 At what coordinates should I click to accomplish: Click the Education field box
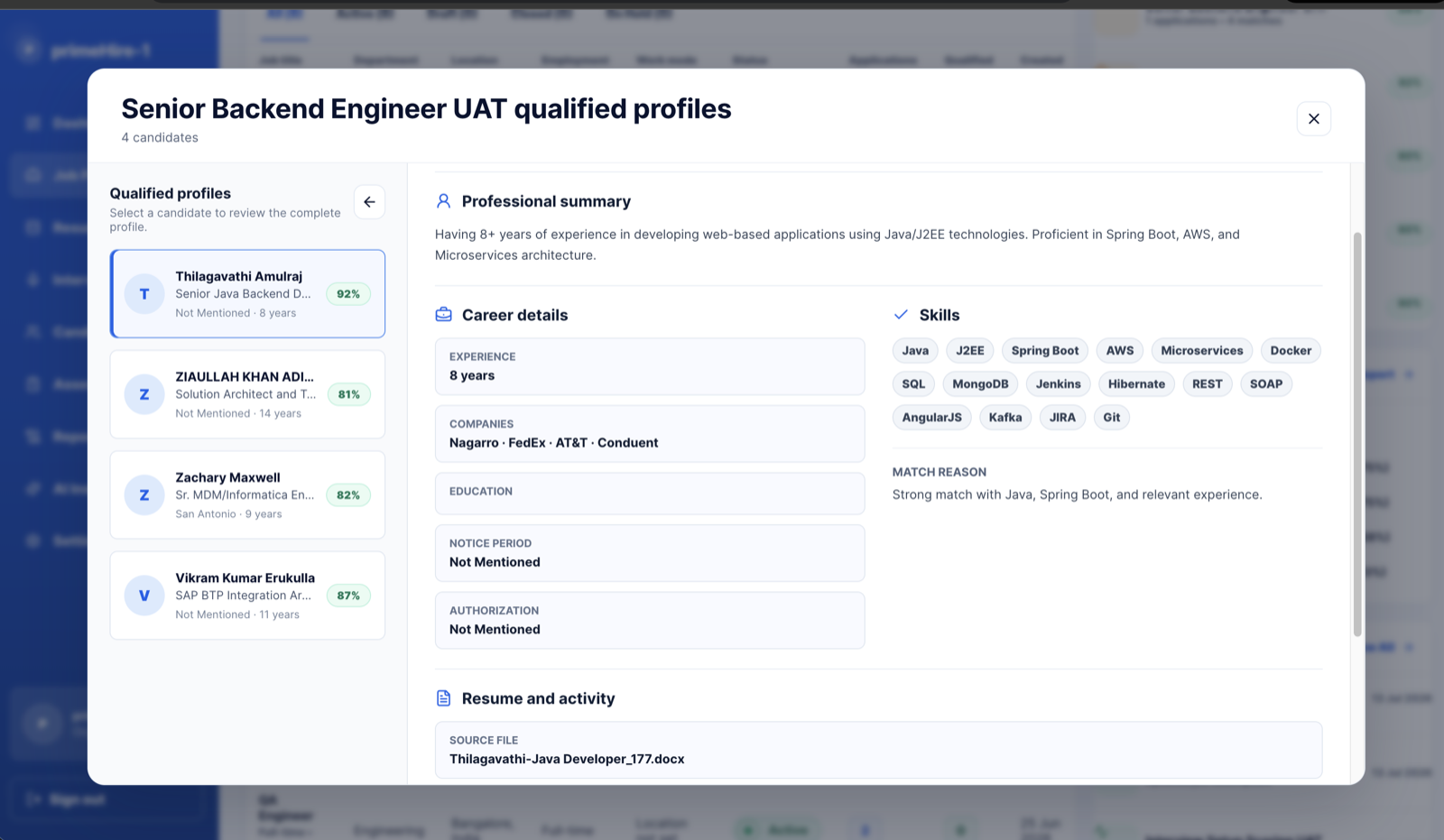tap(650, 494)
